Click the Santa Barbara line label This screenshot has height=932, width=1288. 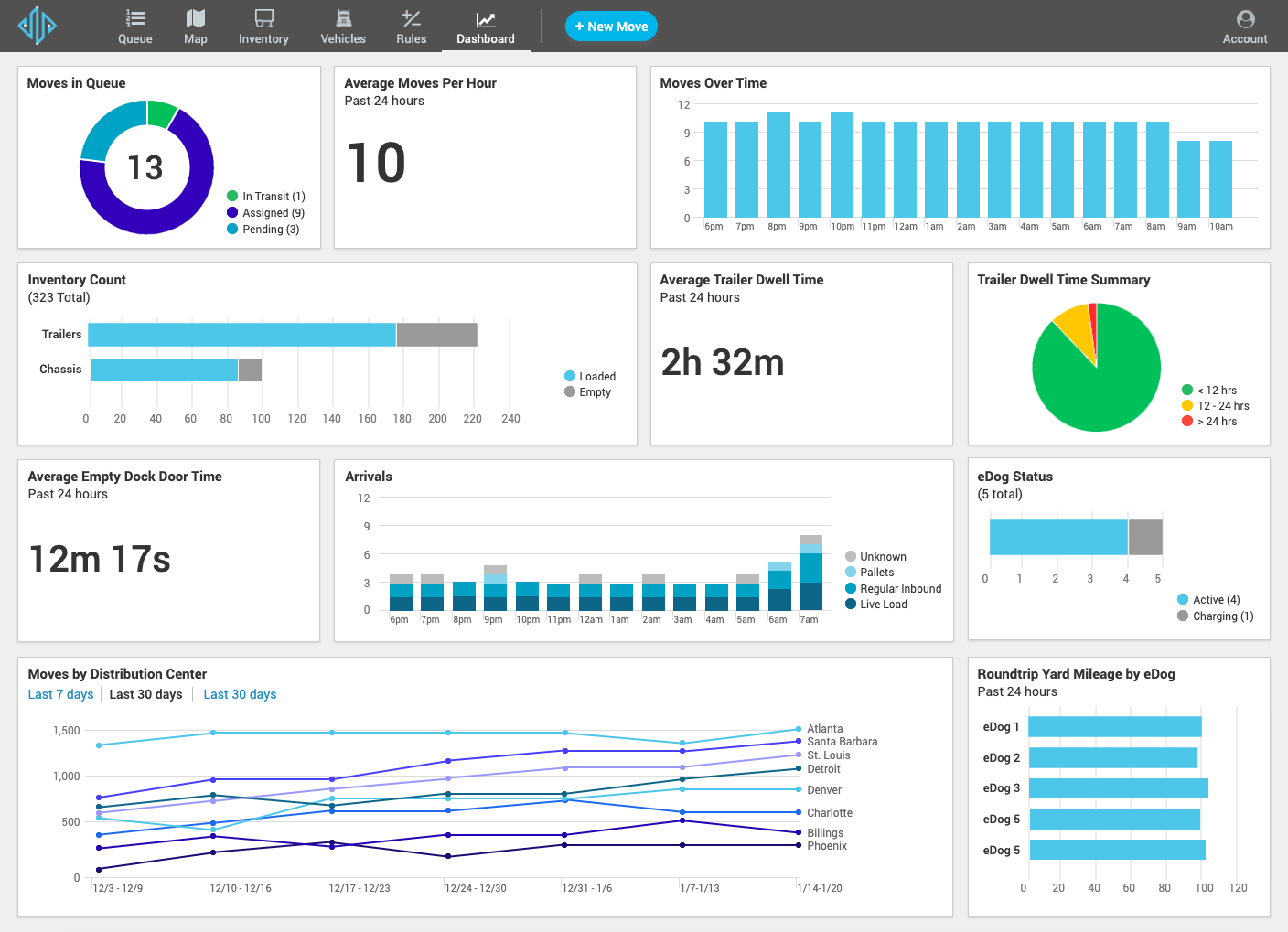pos(843,742)
